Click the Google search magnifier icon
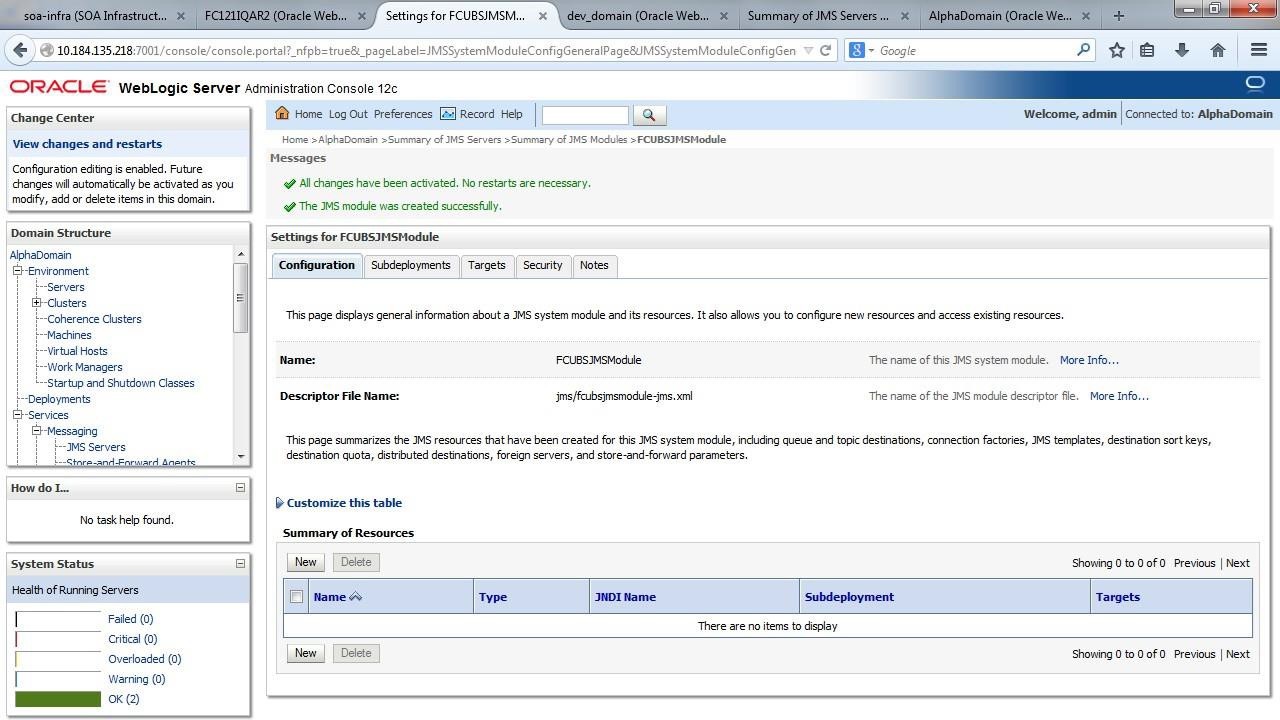Screen dimensions: 1280x720 (x=1083, y=50)
